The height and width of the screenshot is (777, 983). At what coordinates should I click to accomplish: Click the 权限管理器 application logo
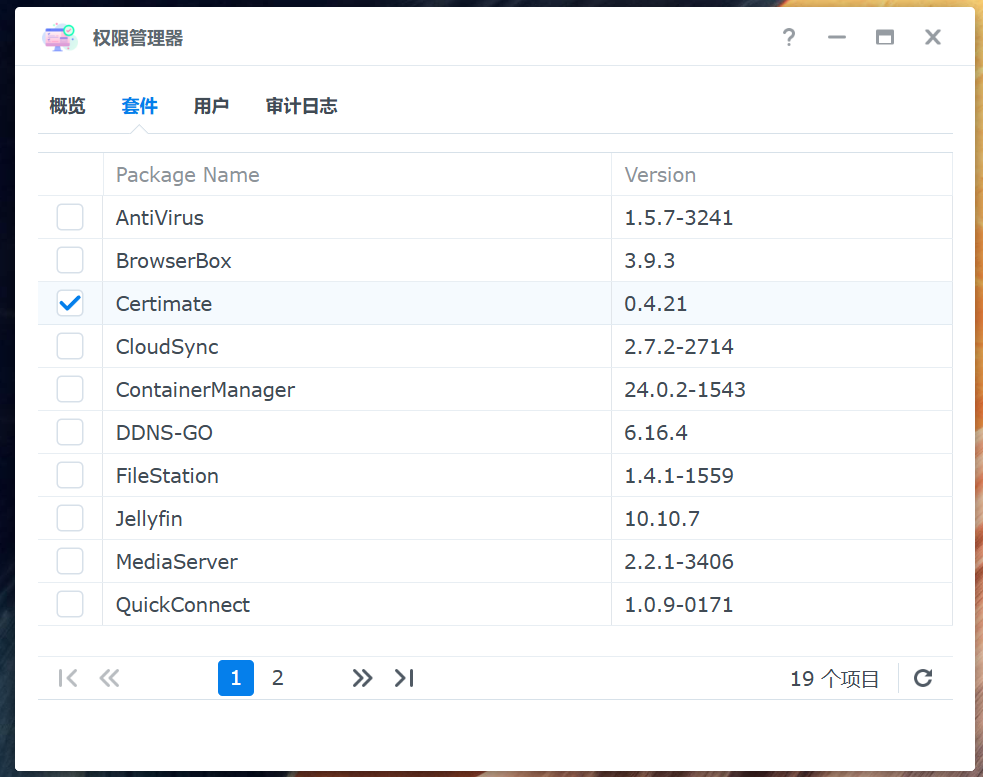tap(59, 37)
